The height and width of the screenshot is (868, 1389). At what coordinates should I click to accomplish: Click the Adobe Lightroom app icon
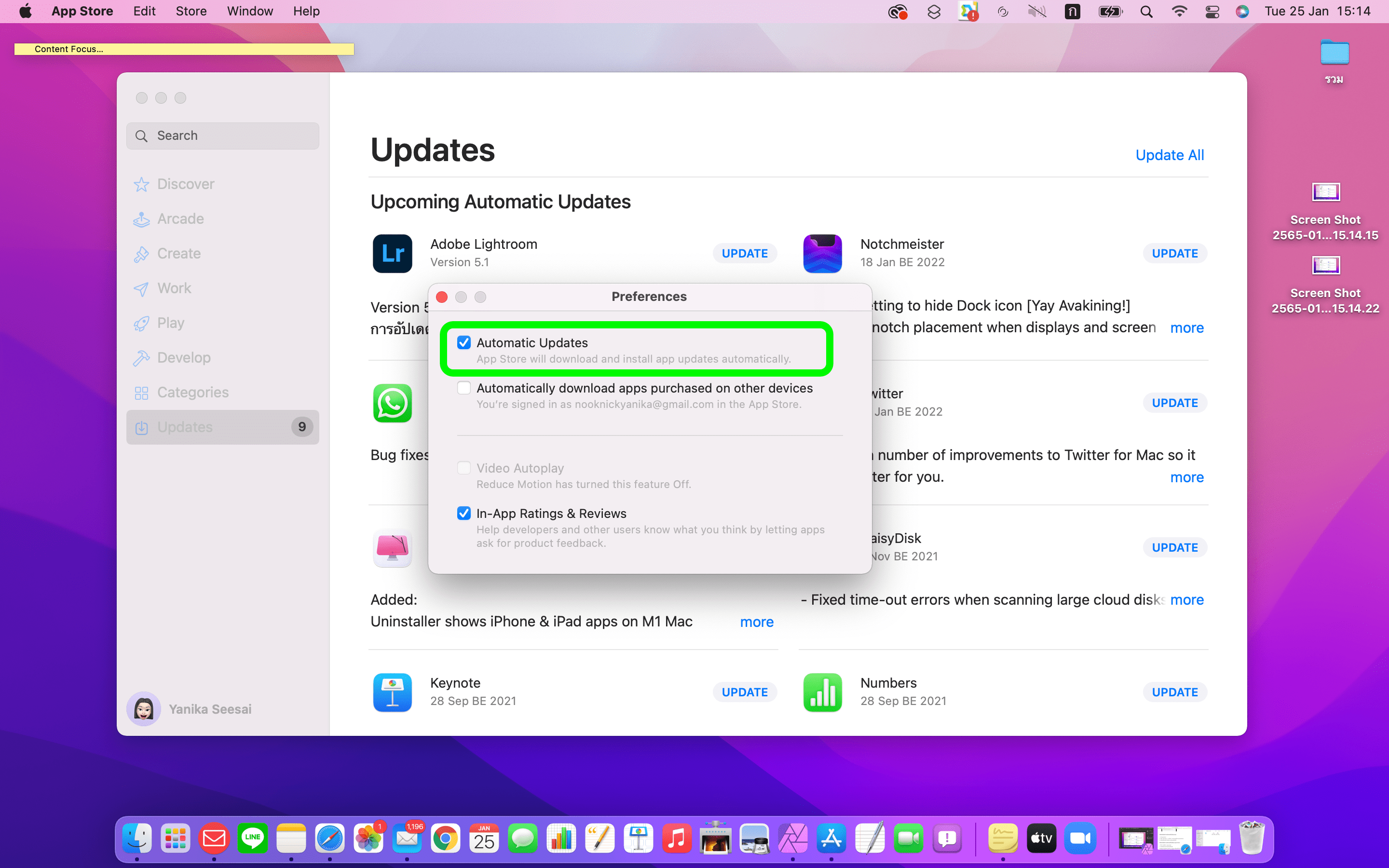click(392, 253)
